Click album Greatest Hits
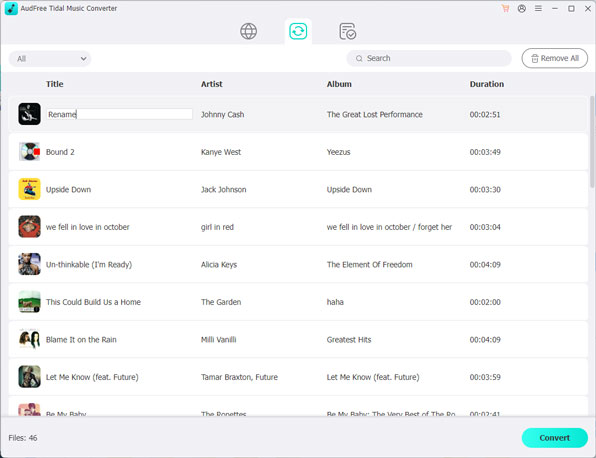 pyautogui.click(x=349, y=340)
